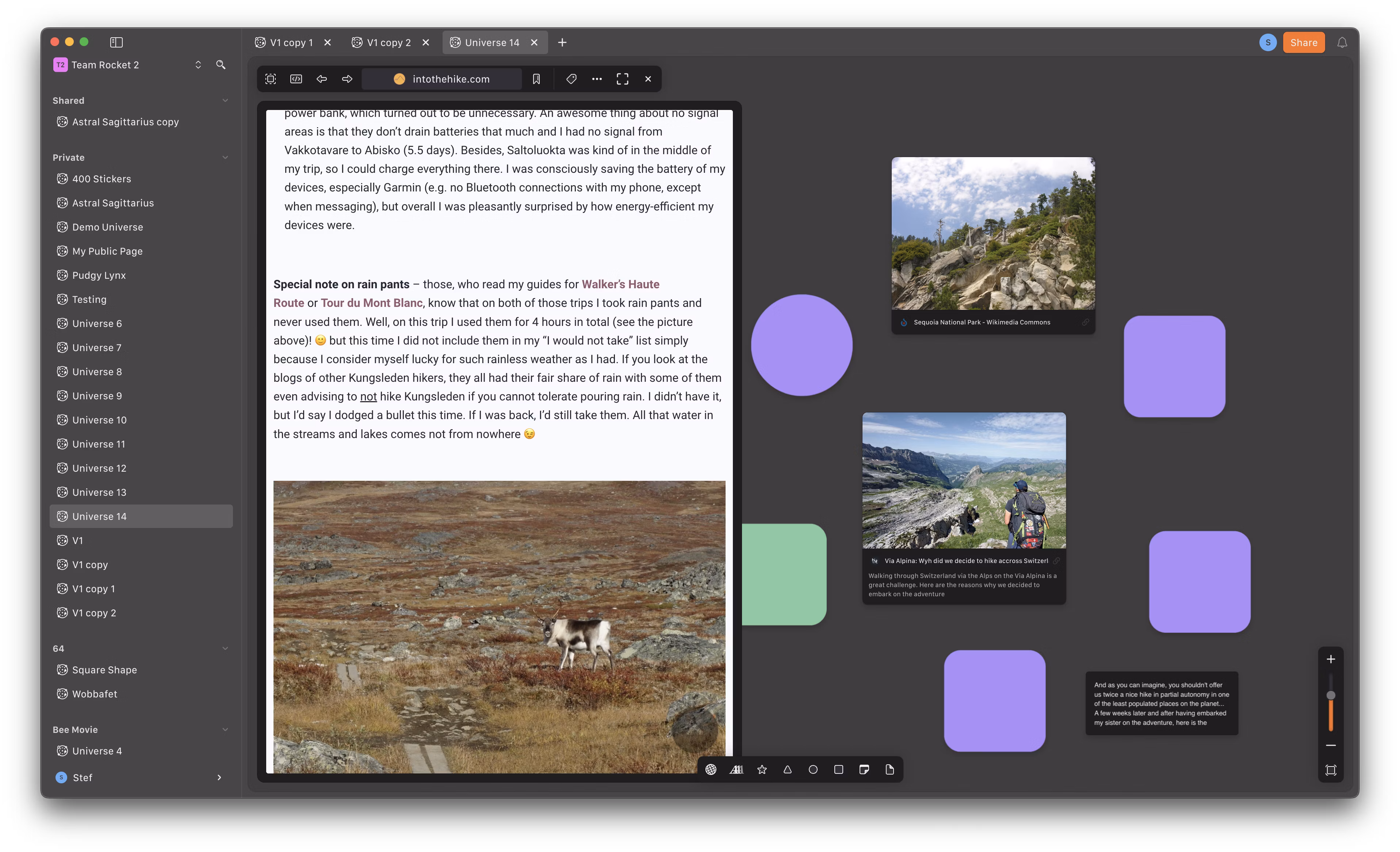Open the Tour du Mont Blanc link
Image resolution: width=1400 pixels, height=852 pixels.
click(372, 303)
